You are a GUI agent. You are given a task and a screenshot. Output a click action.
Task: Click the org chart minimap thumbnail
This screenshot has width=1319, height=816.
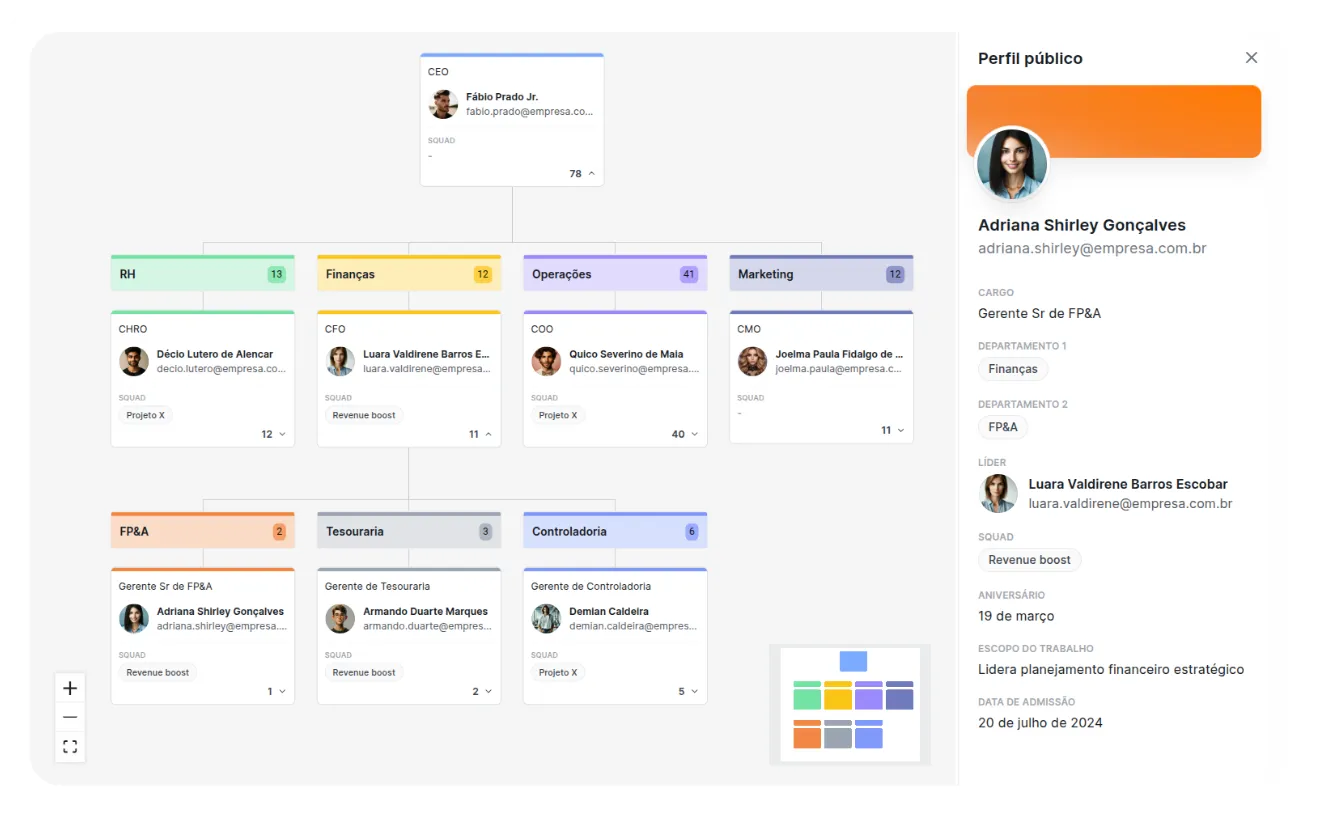[x=850, y=704]
